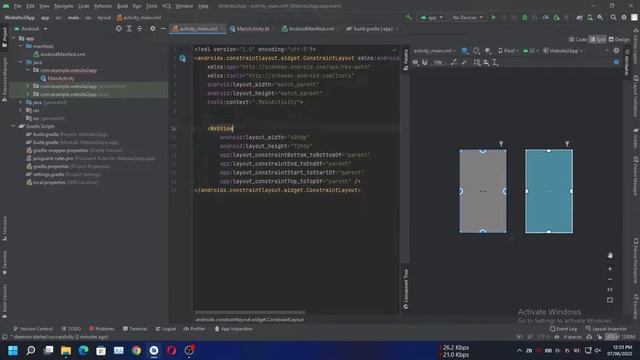Open Microsoft Edge from the taskbar
The width and height of the screenshot is (640, 360).
pyautogui.click(x=84, y=351)
